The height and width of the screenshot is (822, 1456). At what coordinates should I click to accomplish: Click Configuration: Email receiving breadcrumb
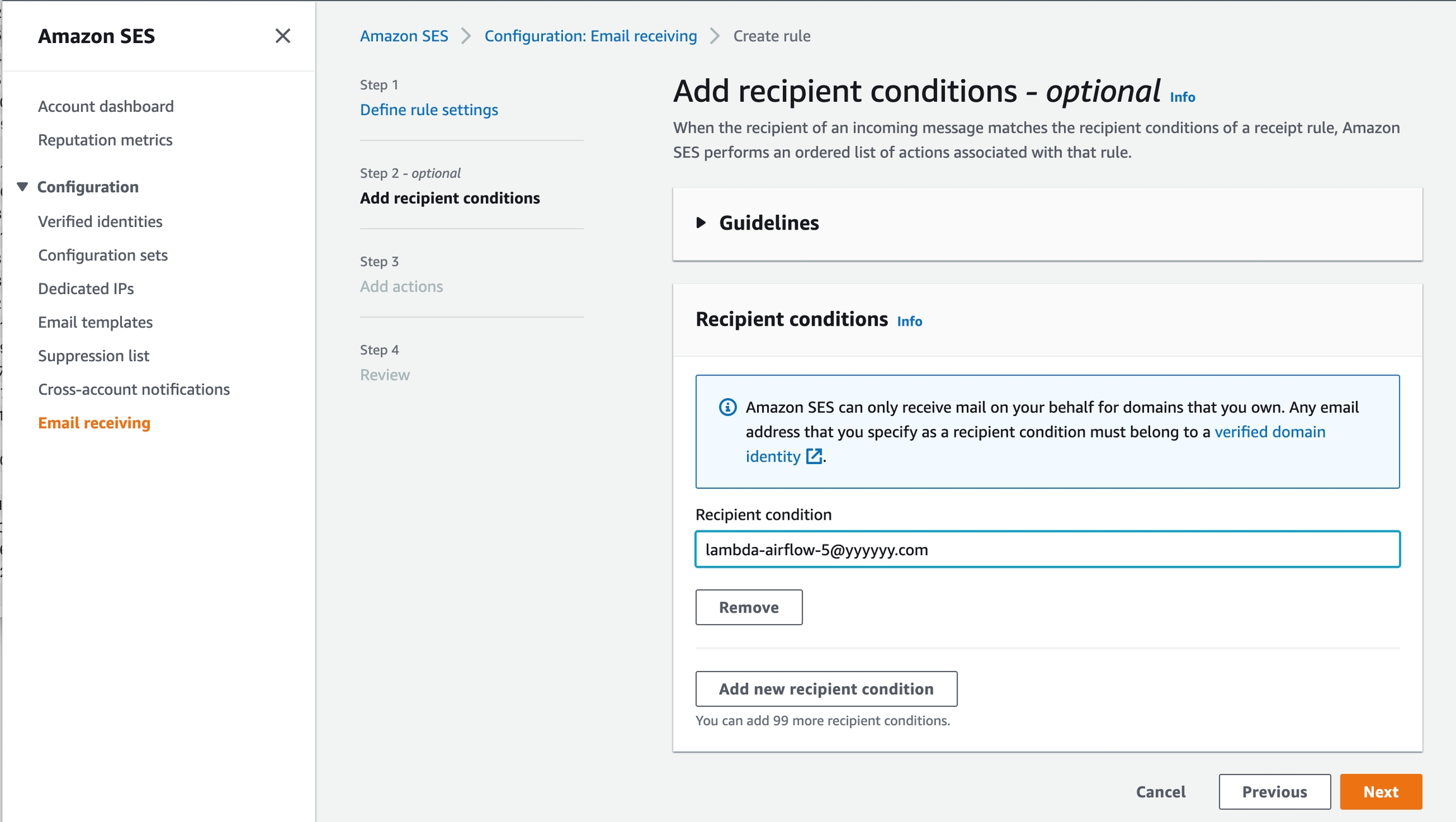click(590, 36)
